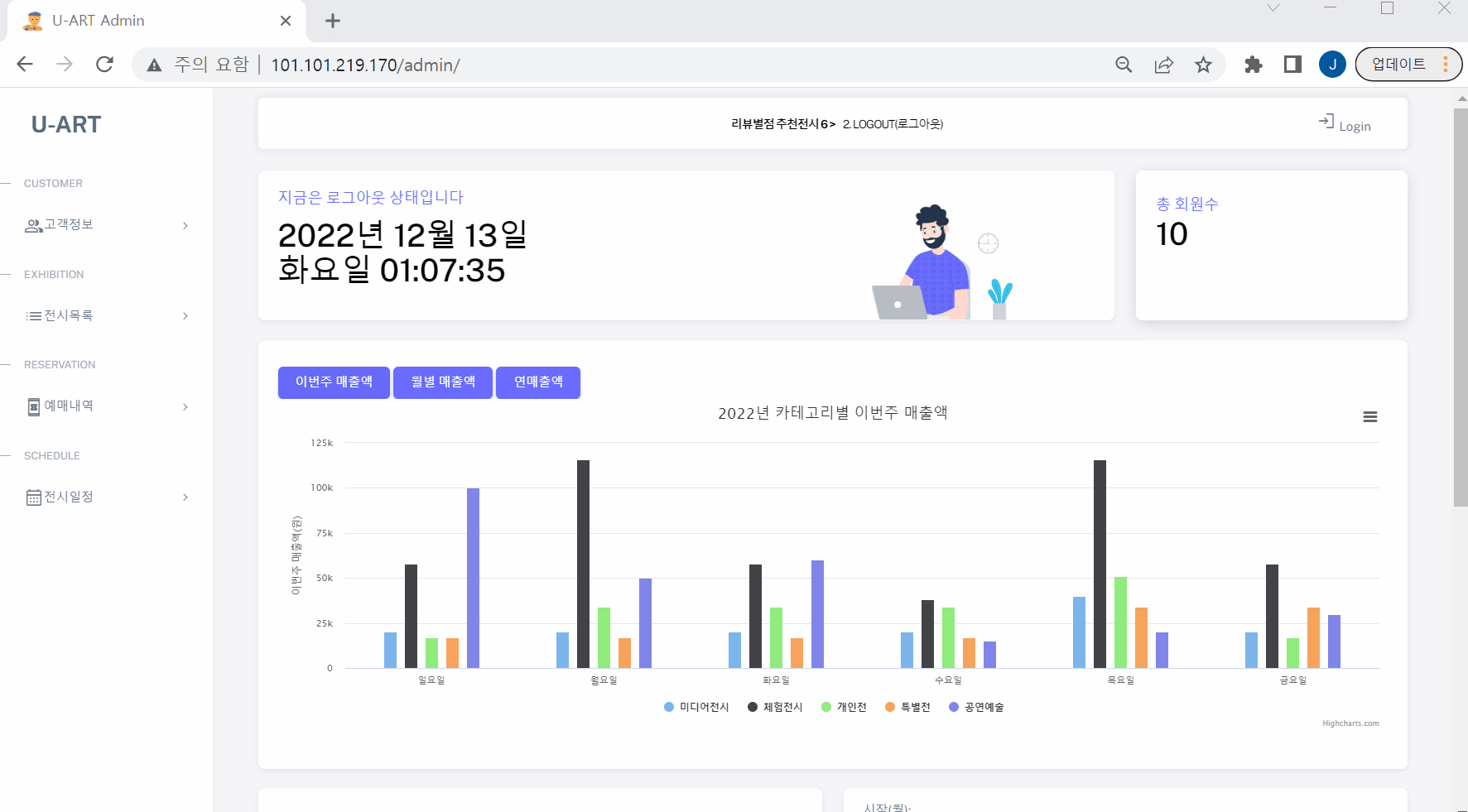Click the bookmark star icon in address bar
The image size is (1468, 812).
1203,64
